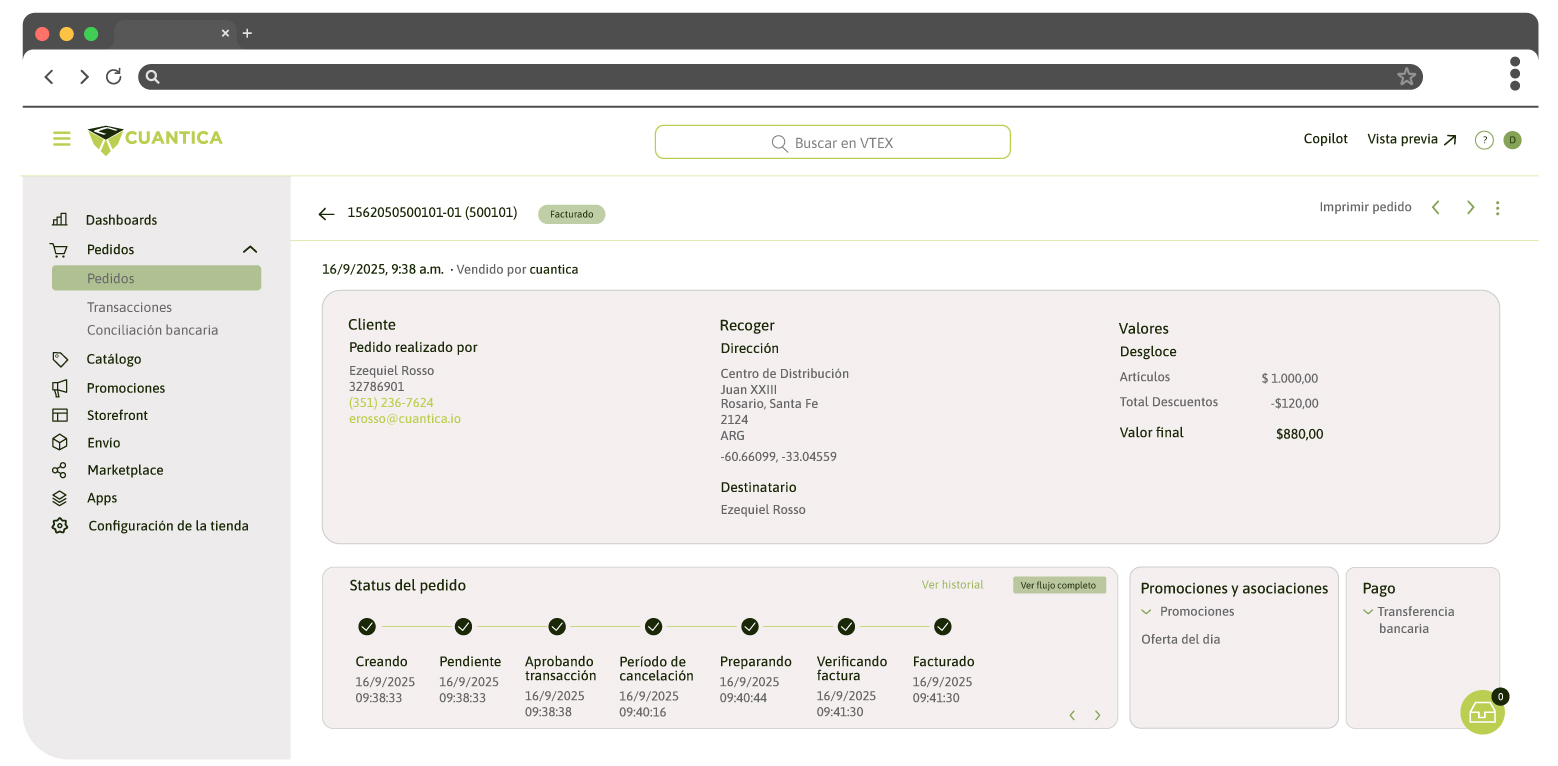Open the help question mark icon
Screen dimensions: 1558x766
(x=1484, y=140)
